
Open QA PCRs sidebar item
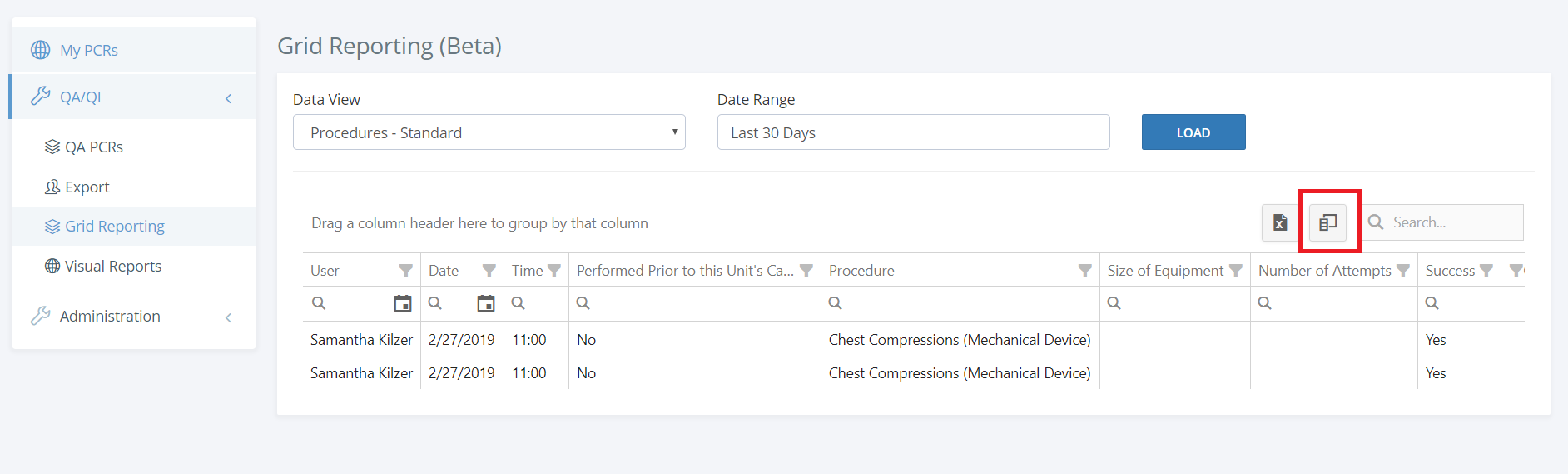click(93, 147)
